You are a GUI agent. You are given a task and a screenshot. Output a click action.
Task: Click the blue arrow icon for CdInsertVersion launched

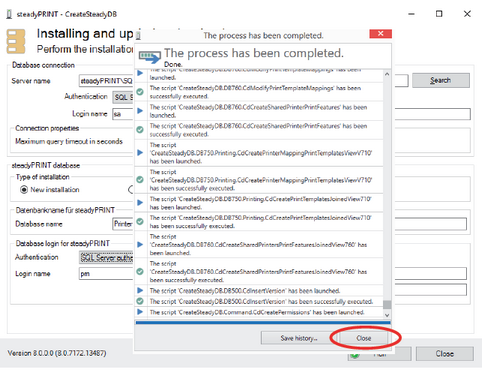(x=140, y=290)
